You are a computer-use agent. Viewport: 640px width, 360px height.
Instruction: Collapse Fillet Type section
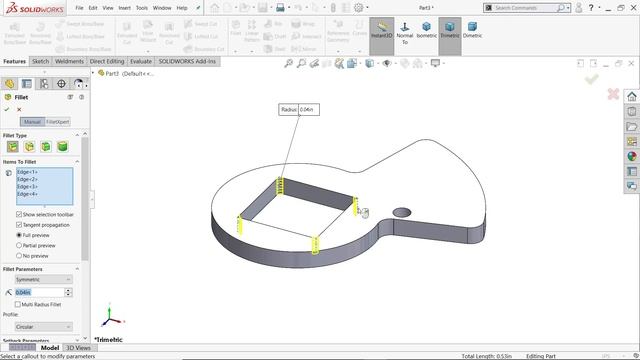pyautogui.click(x=77, y=135)
